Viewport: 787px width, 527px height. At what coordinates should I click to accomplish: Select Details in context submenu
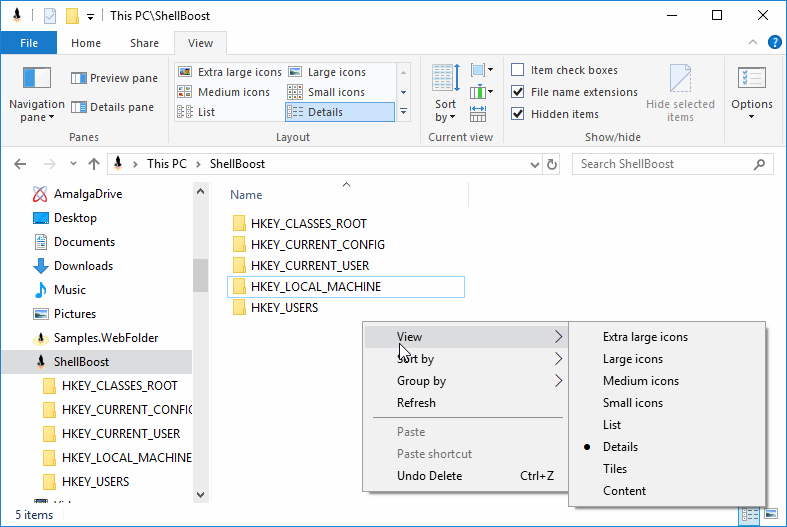tap(667, 447)
